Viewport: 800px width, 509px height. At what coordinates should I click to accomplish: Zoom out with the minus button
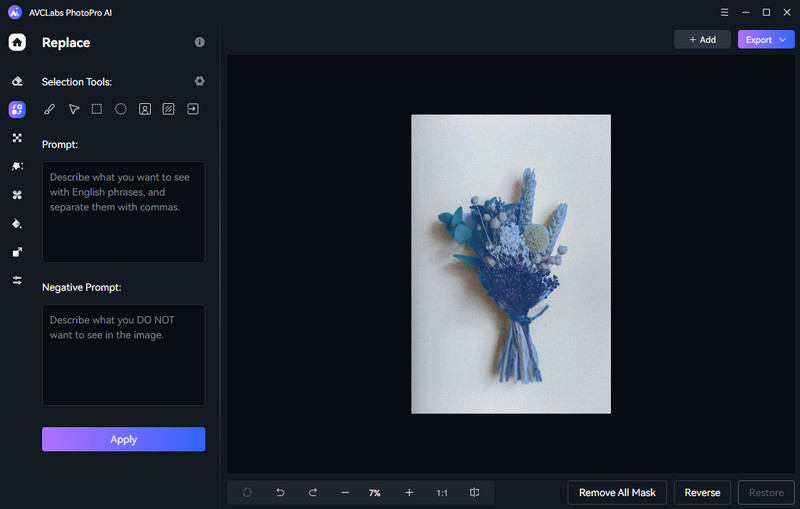click(345, 493)
